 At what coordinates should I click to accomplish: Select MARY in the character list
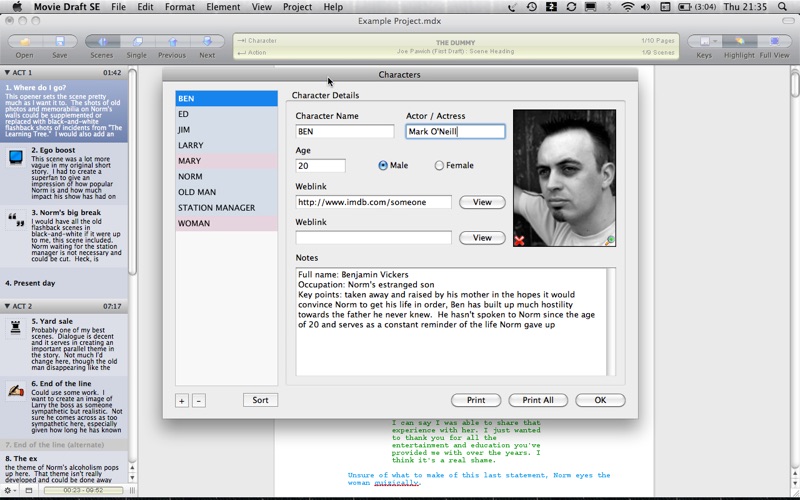click(226, 161)
